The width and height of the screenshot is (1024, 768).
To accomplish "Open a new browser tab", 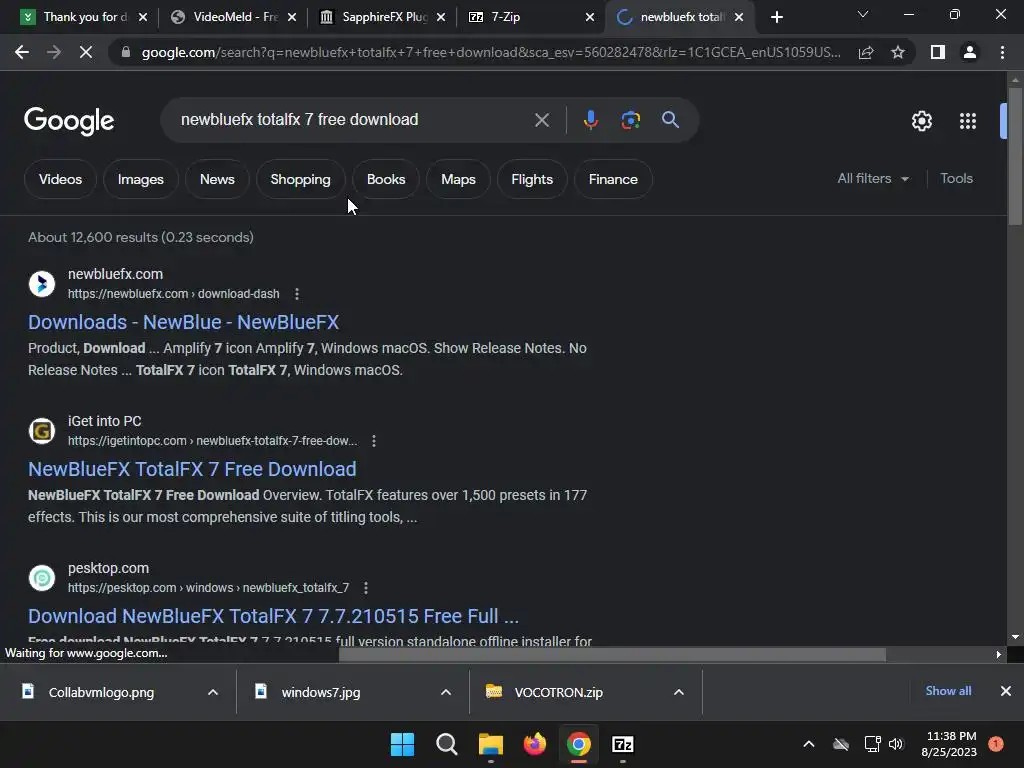I will 776,17.
